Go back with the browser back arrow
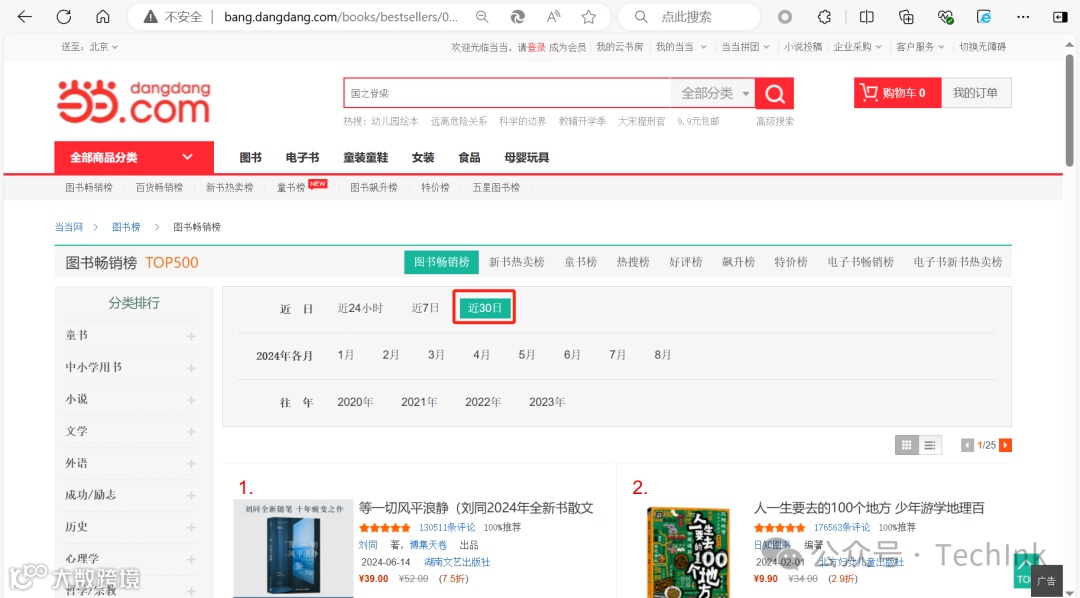The image size is (1080, 598). pyautogui.click(x=25, y=17)
